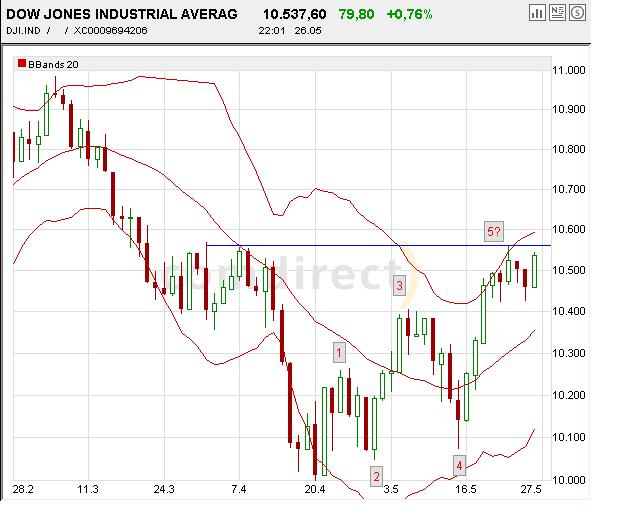This screenshot has height=512, width=640.
Task: Click the 11.000 price axis label
Action: coord(569,70)
